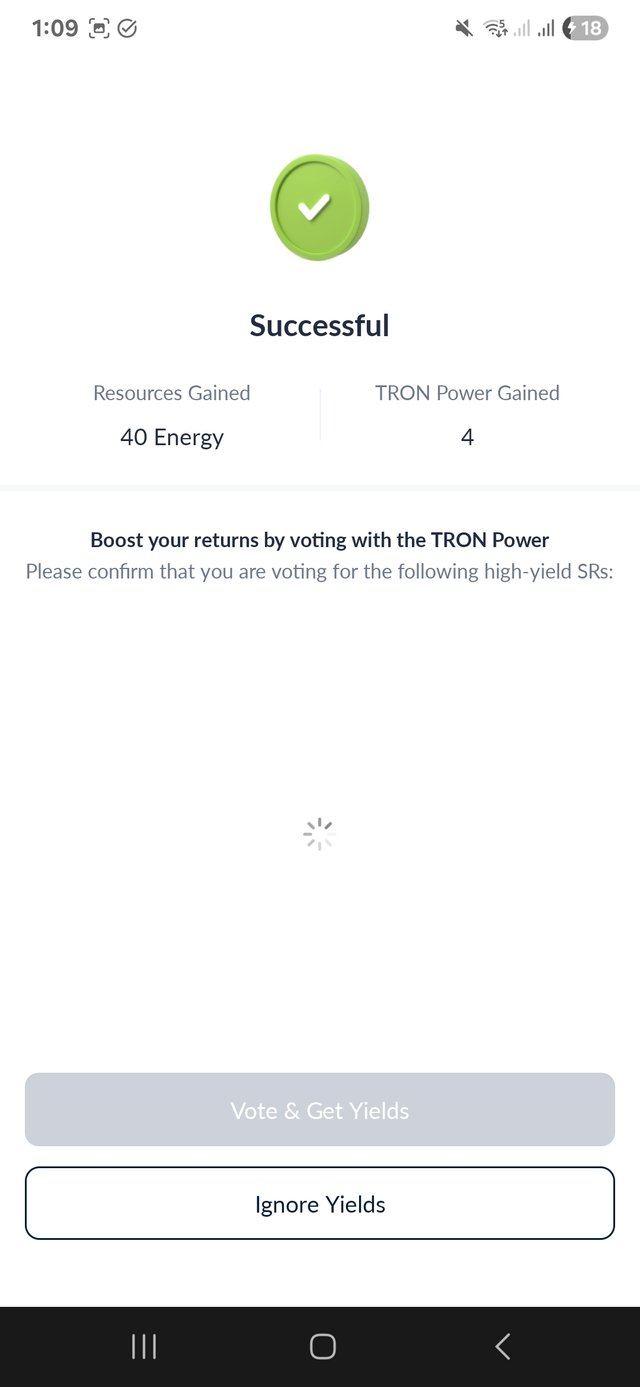Go back using the navigation arrow

tap(503, 1346)
